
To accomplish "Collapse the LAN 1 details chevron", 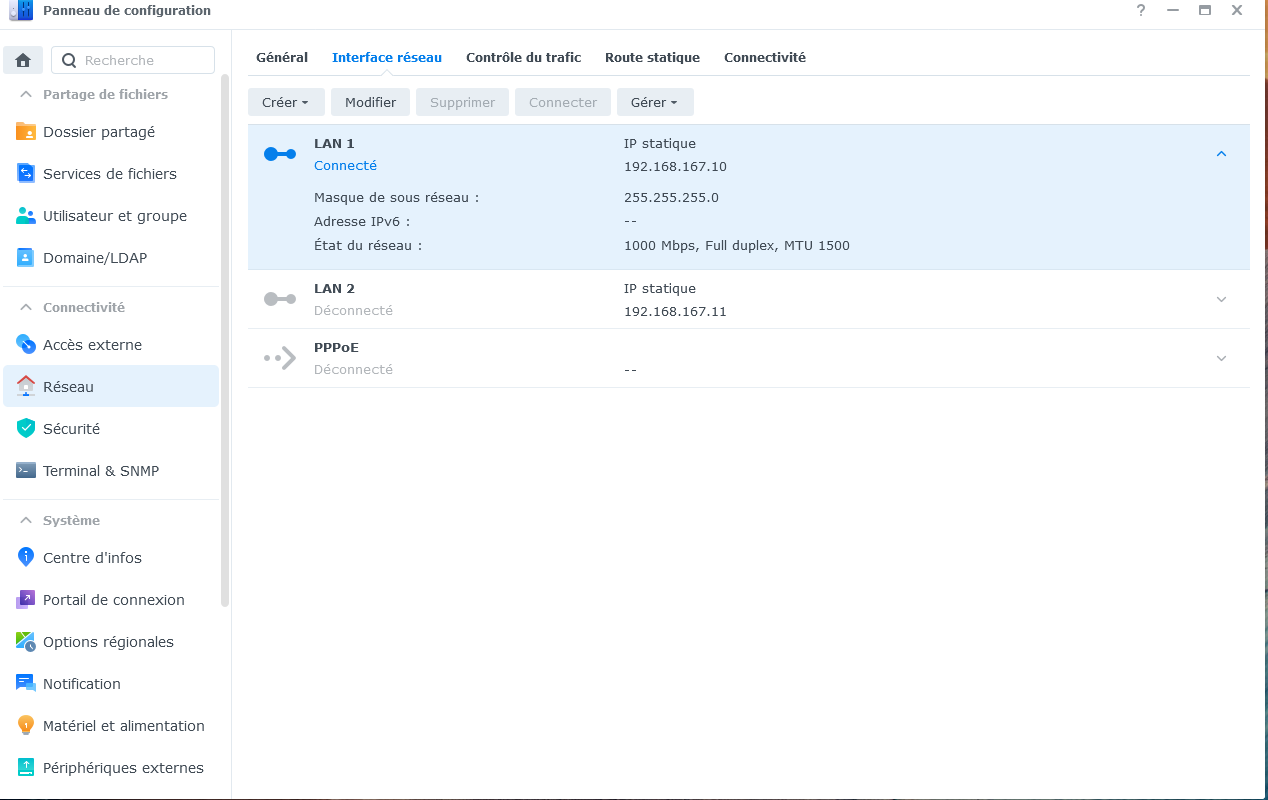I will tap(1221, 154).
